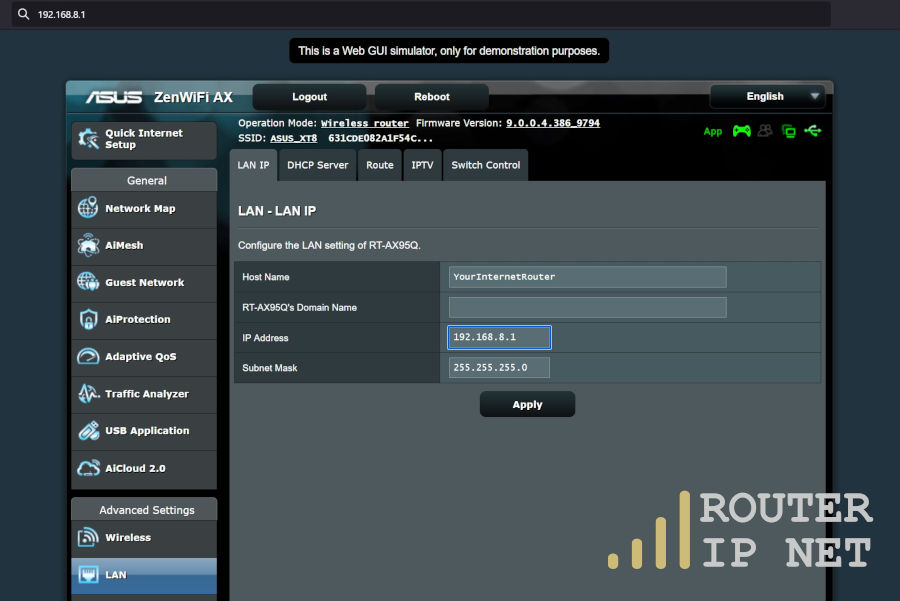Click the General section header
Screen dimensions: 900x601
(144, 180)
